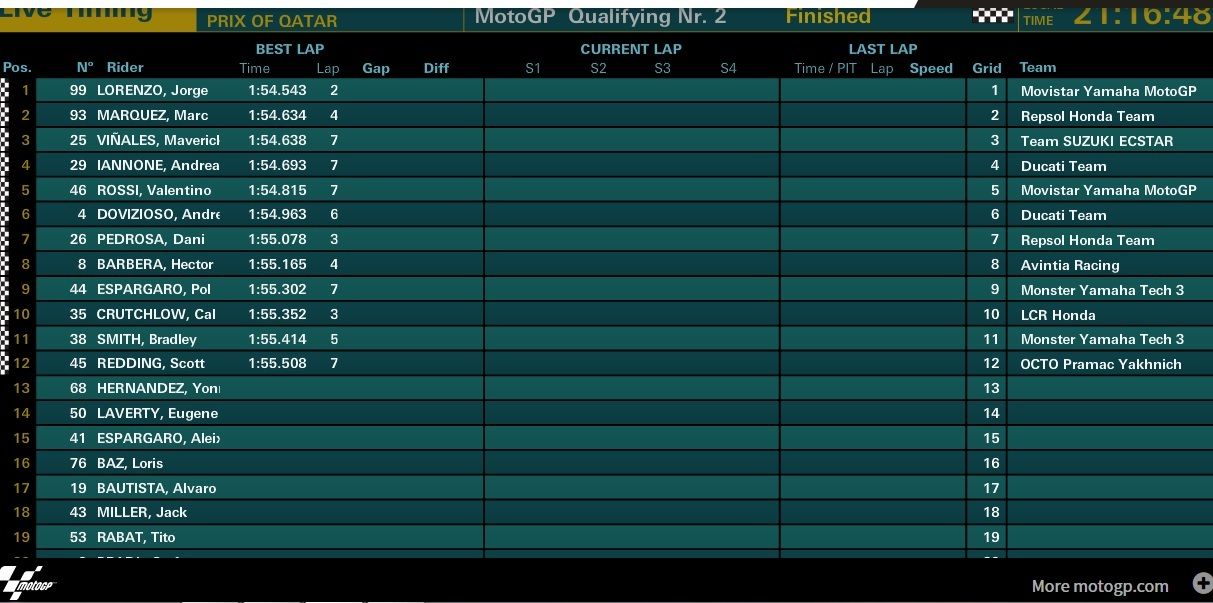Select rider ESPARGARO, Pol
Screen dimensions: 1213x603
click(153, 290)
